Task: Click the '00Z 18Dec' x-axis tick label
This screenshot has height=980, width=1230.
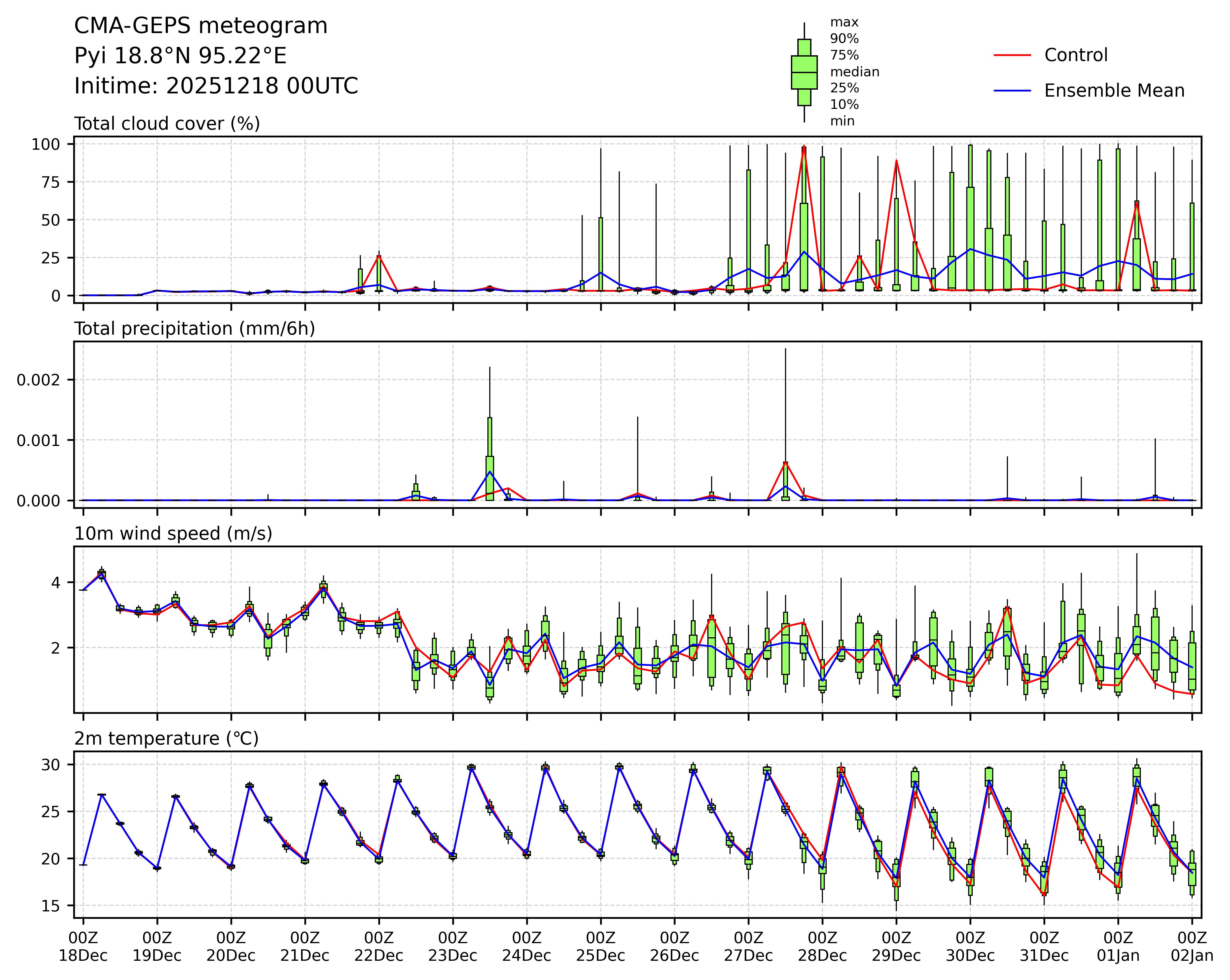Action: click(83, 947)
